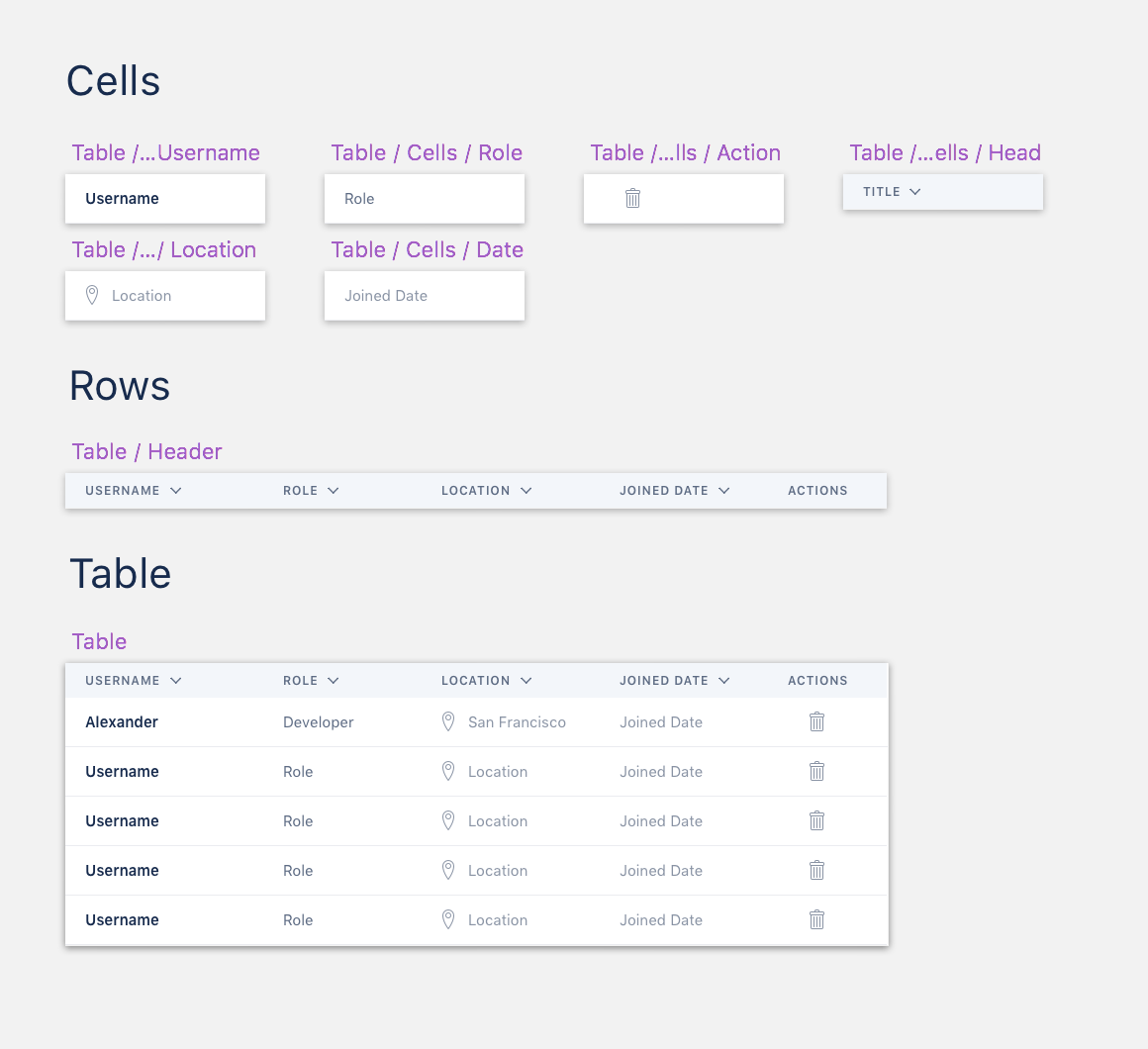Toggle the ROLE sort chevron in the Rows header
Screen dimensions: 1148x1049
(x=333, y=490)
